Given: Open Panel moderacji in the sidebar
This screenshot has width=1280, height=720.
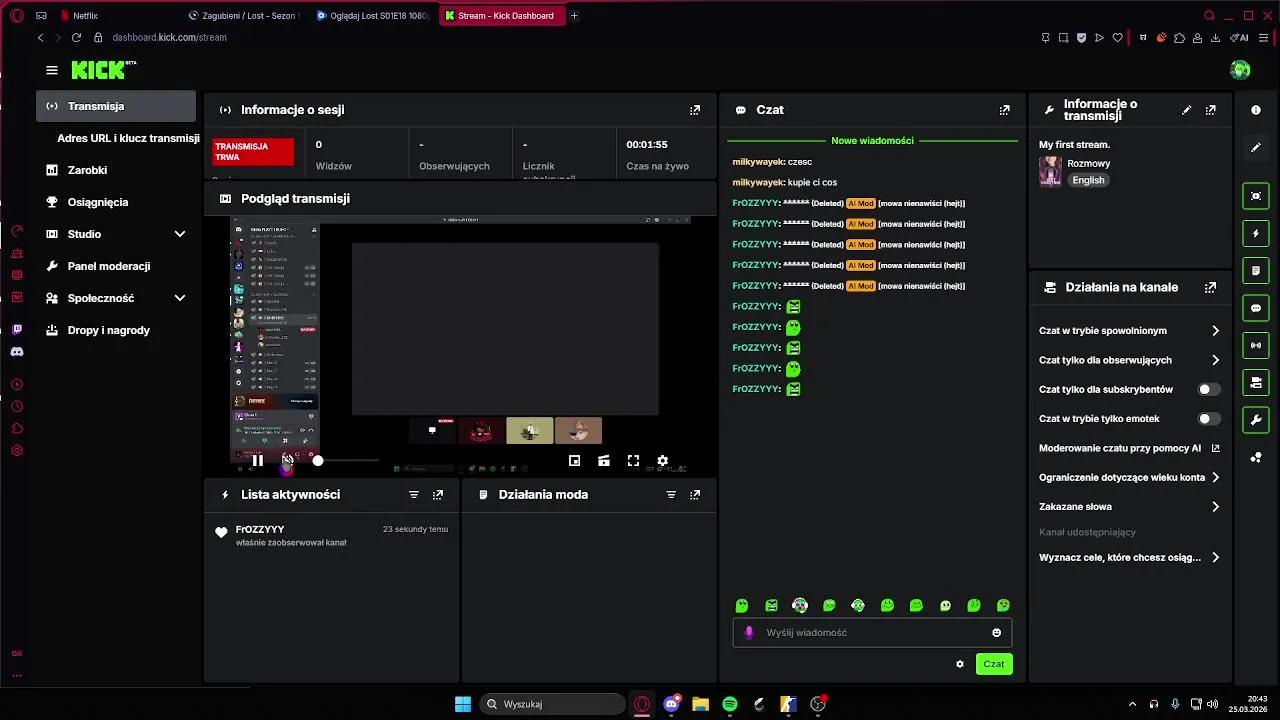Looking at the screenshot, I should pyautogui.click(x=116, y=266).
